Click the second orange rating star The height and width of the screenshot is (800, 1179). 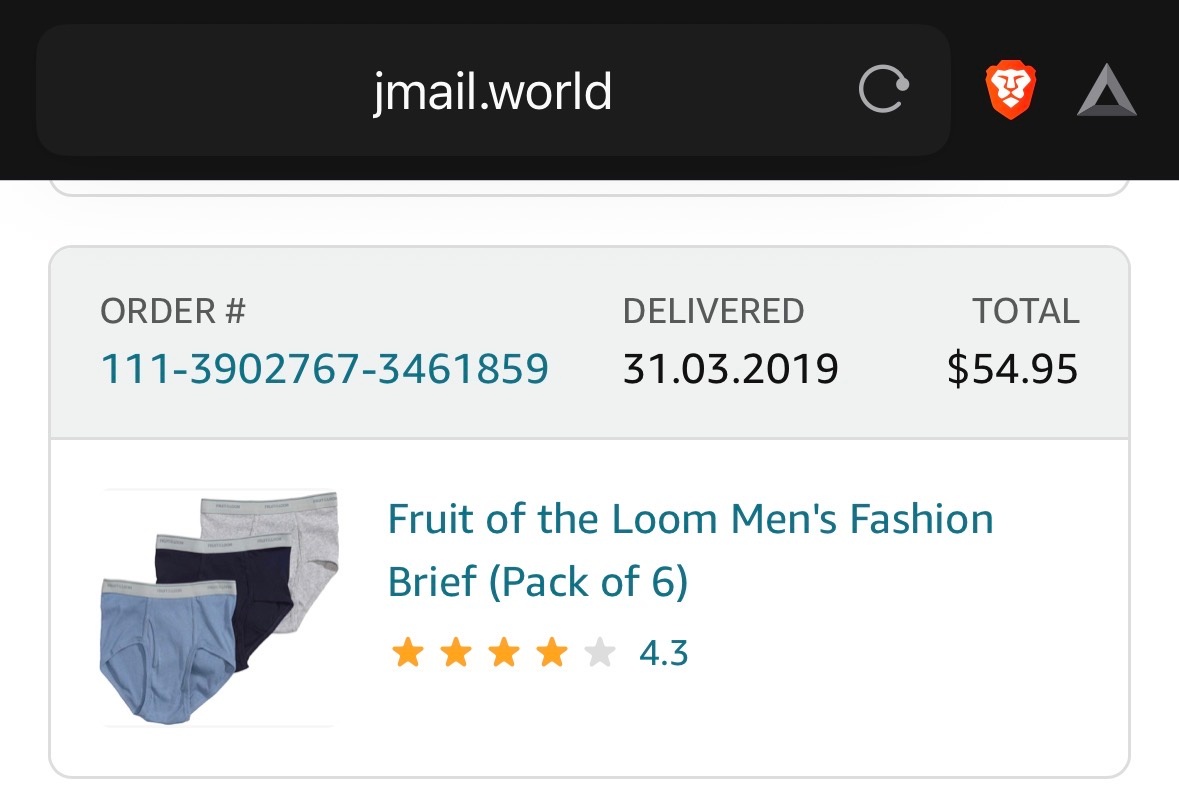click(455, 654)
